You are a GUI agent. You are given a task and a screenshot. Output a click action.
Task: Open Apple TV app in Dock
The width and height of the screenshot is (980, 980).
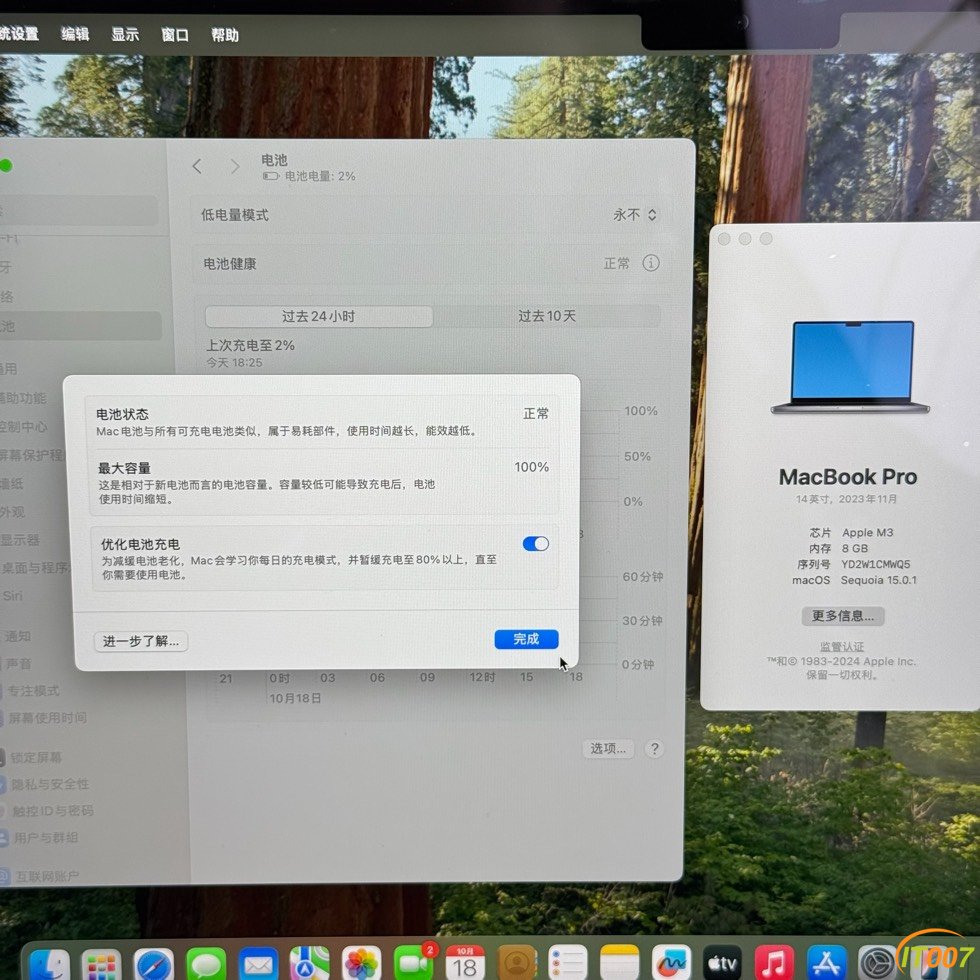[722, 964]
